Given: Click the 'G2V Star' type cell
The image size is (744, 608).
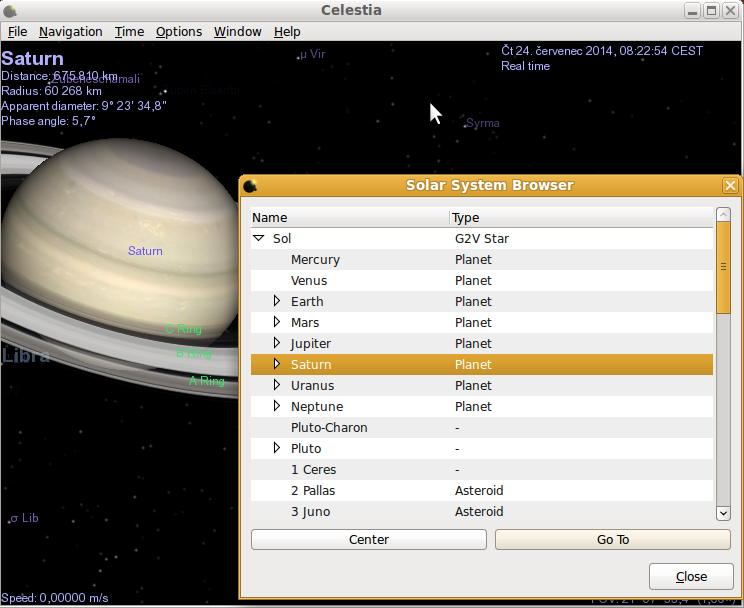Looking at the screenshot, I should point(482,238).
